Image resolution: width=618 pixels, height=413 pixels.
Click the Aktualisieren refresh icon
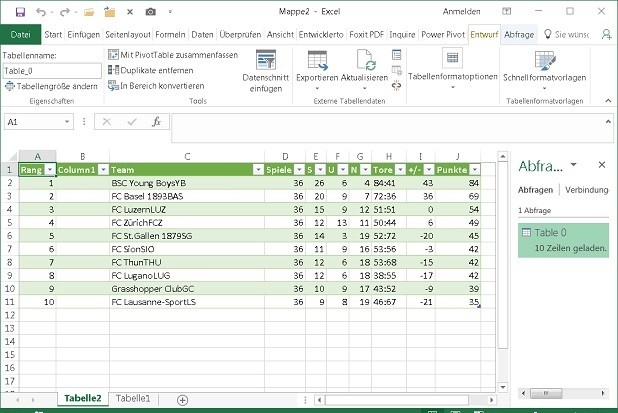[x=365, y=60]
